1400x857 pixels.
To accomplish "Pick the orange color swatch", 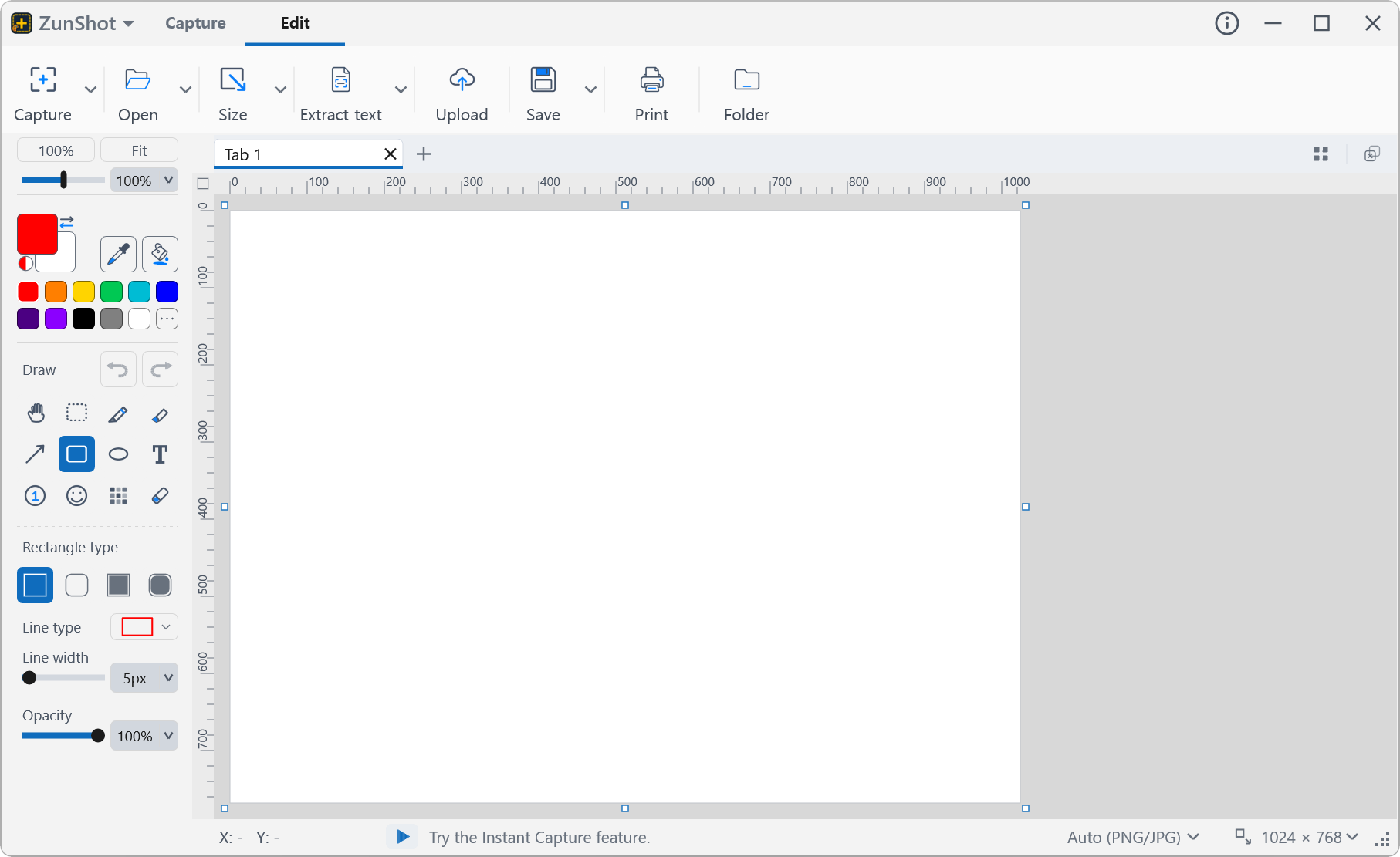I will click(x=56, y=292).
